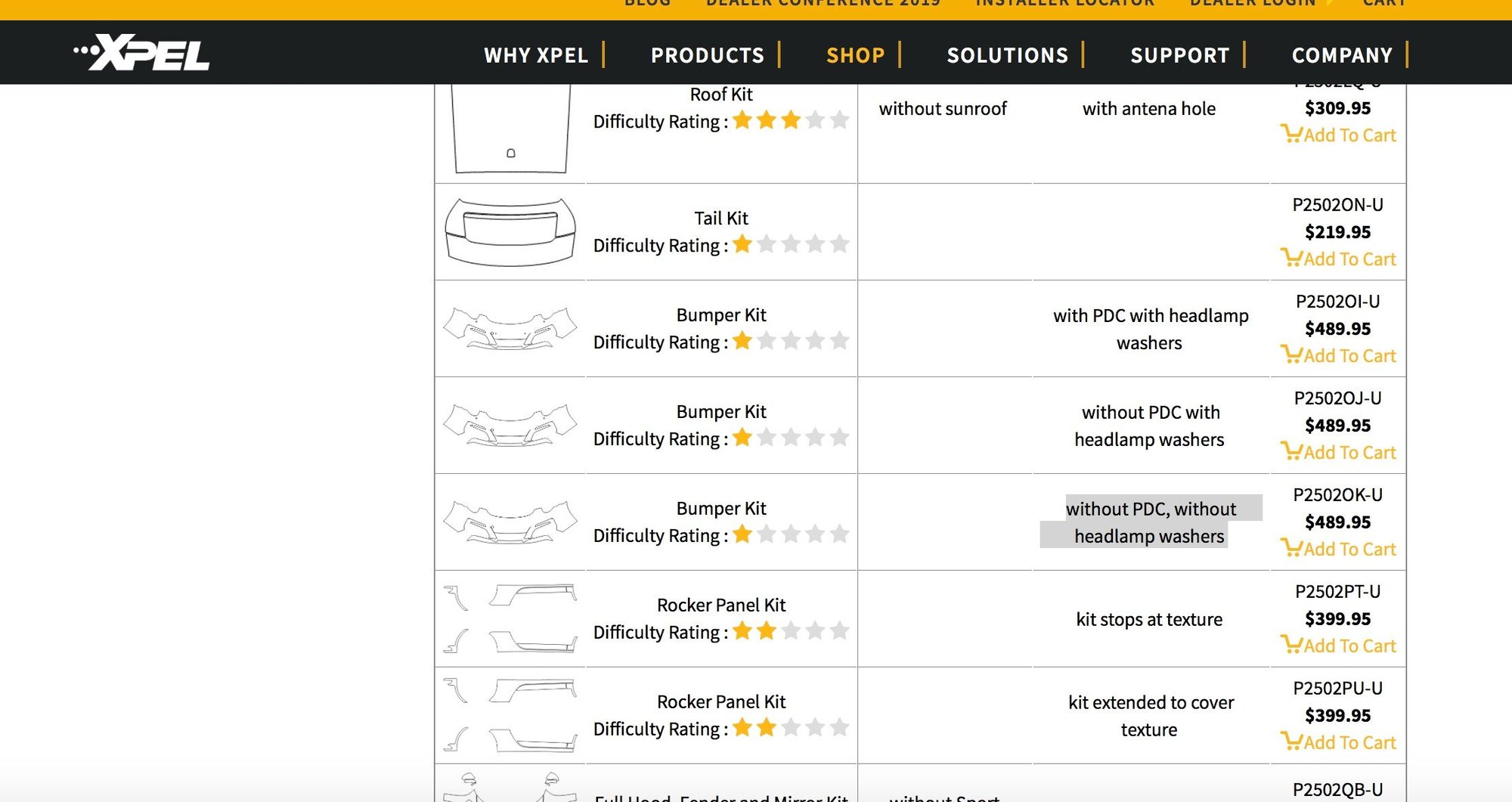This screenshot has width=1512, height=802.
Task: Add Rocker Panel Kit P2502PT-U to cart
Action: (x=1338, y=646)
